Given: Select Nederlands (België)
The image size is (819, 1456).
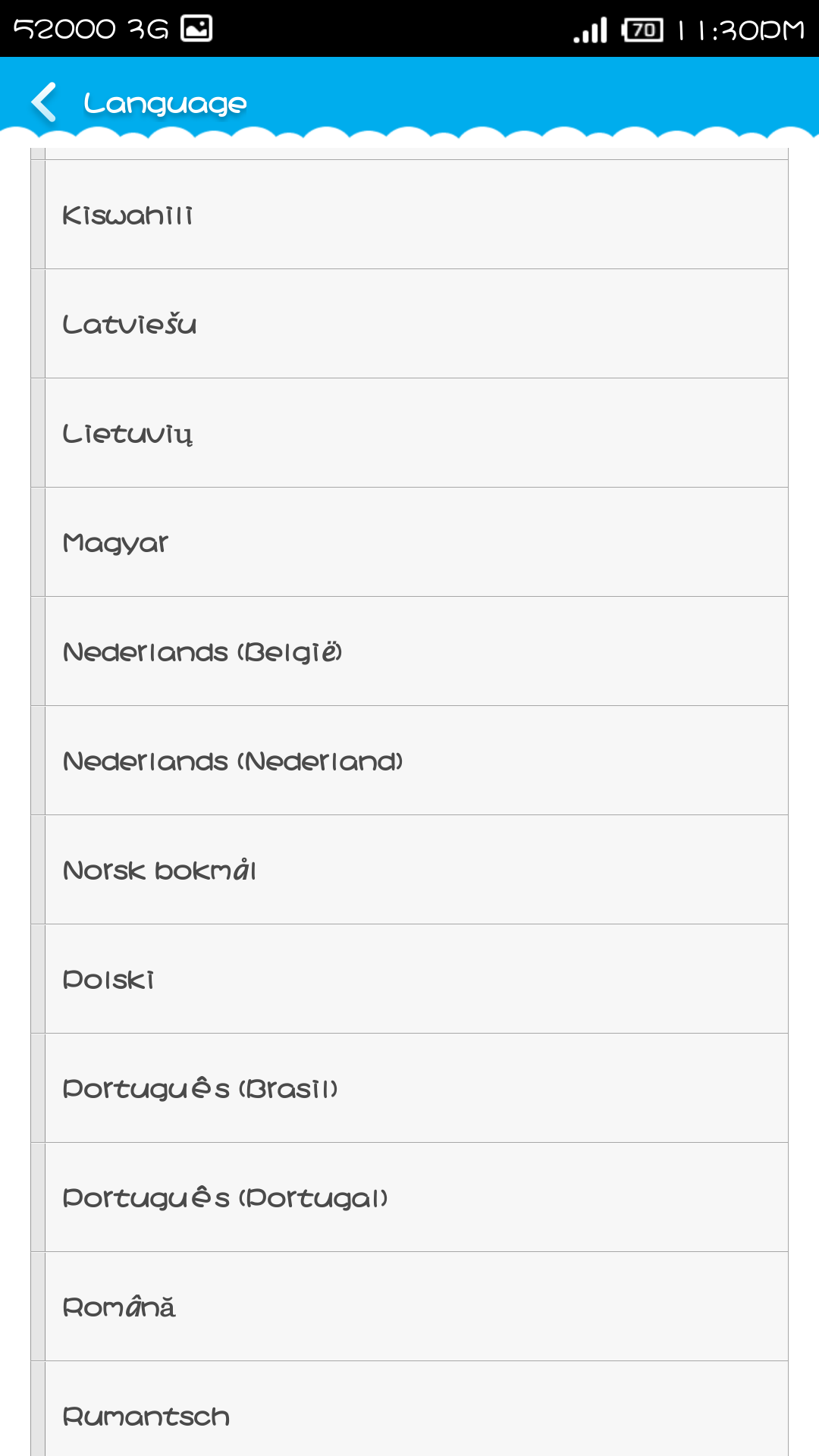Looking at the screenshot, I should pyautogui.click(x=416, y=652).
